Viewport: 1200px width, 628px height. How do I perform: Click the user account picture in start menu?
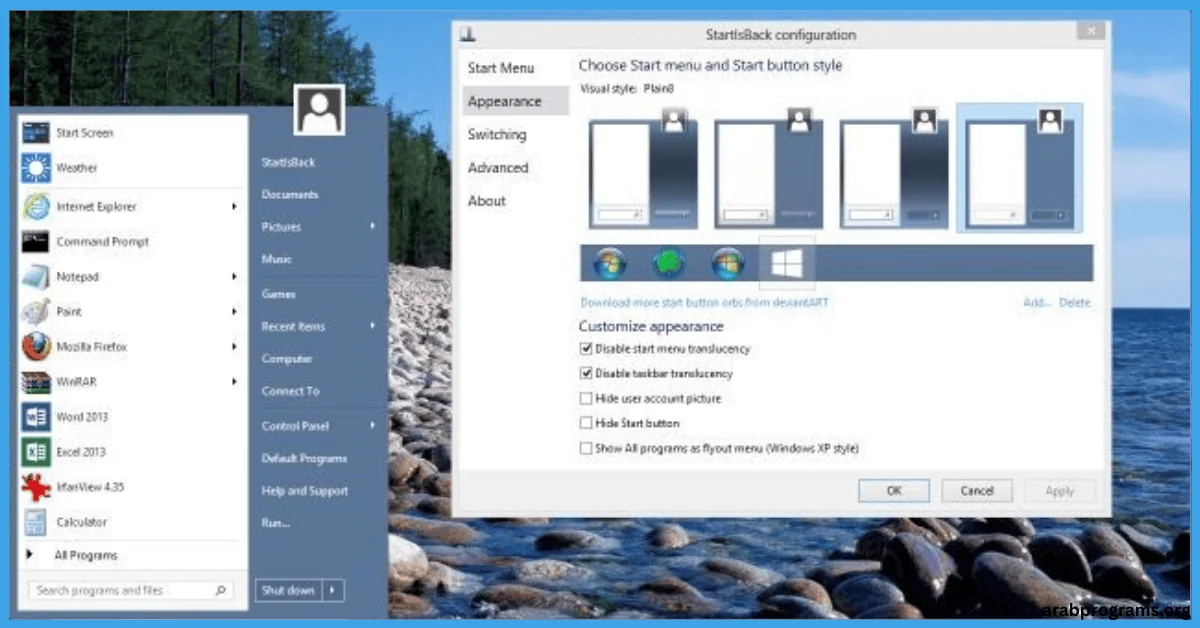[319, 110]
